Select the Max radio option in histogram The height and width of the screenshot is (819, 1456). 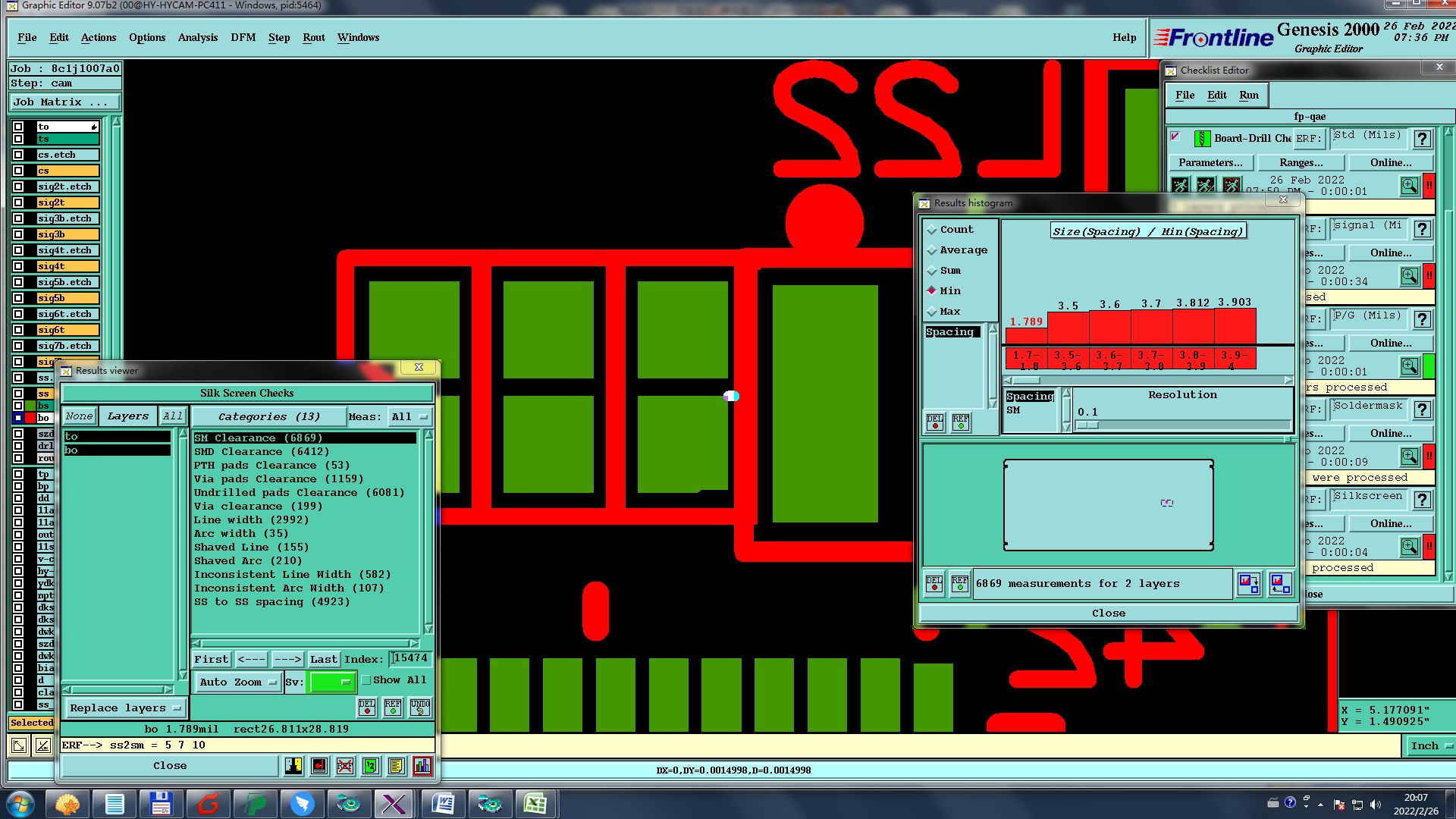pyautogui.click(x=932, y=312)
